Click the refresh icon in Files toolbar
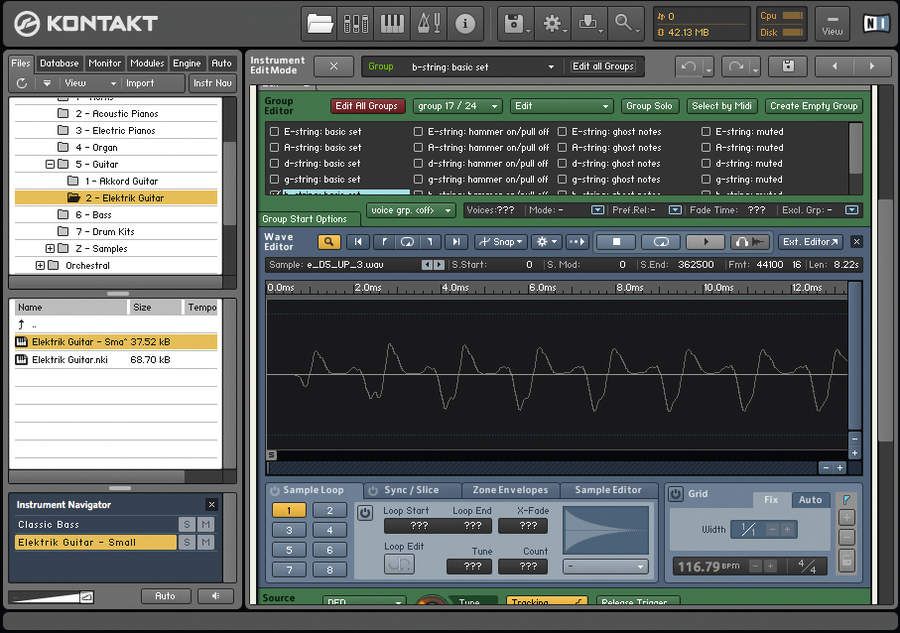 [22, 83]
